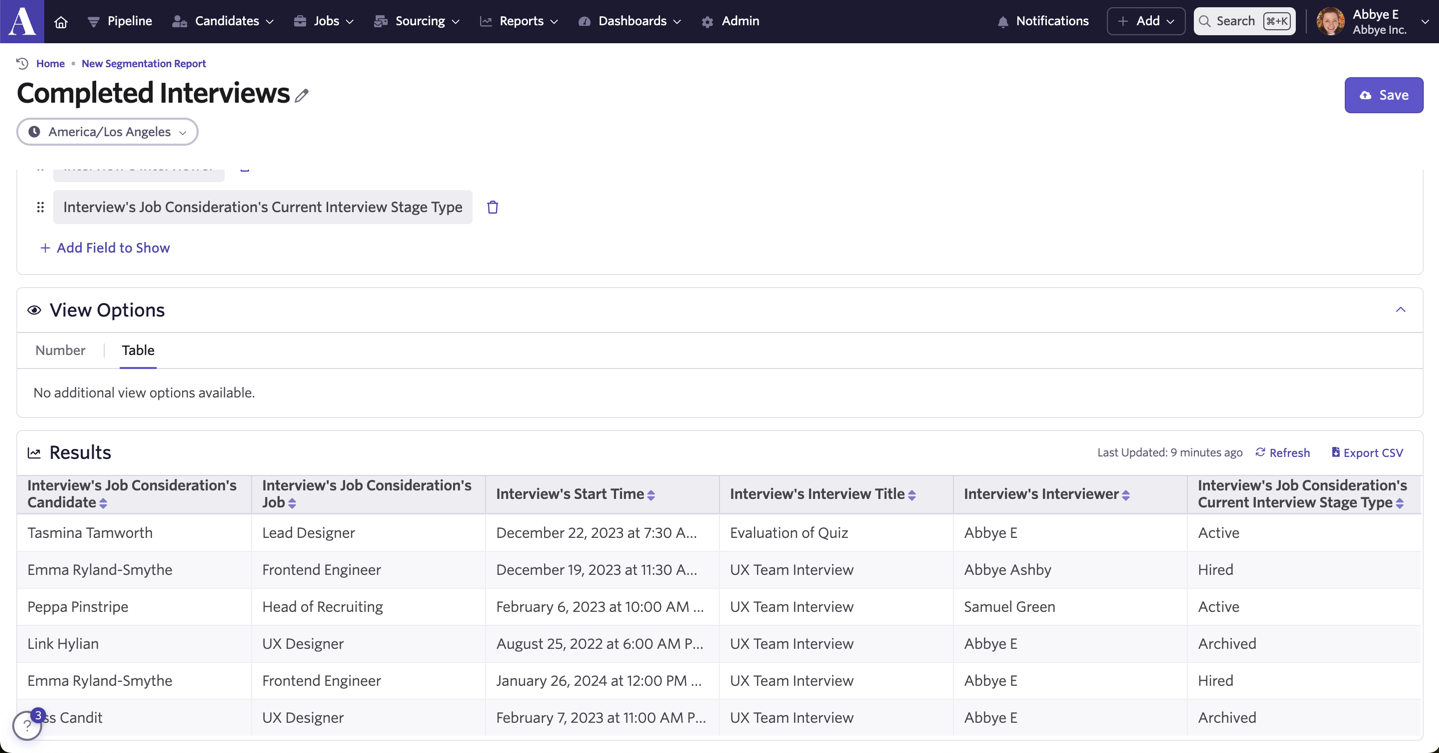Open the help question mark widget
Screen dimensions: 1439x753
click(x=27, y=725)
